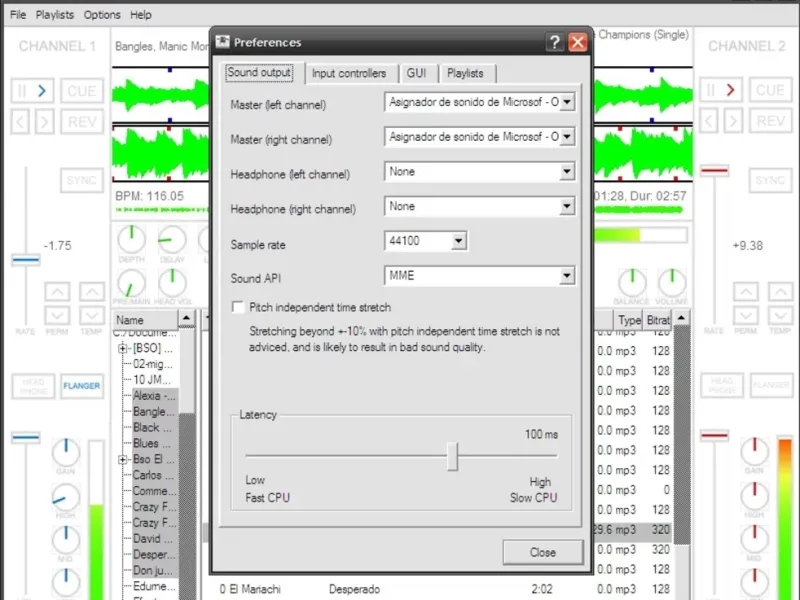Viewport: 800px width, 600px height.
Task: Click Channel 1 TEMP rate down arrow
Action: 92,315
